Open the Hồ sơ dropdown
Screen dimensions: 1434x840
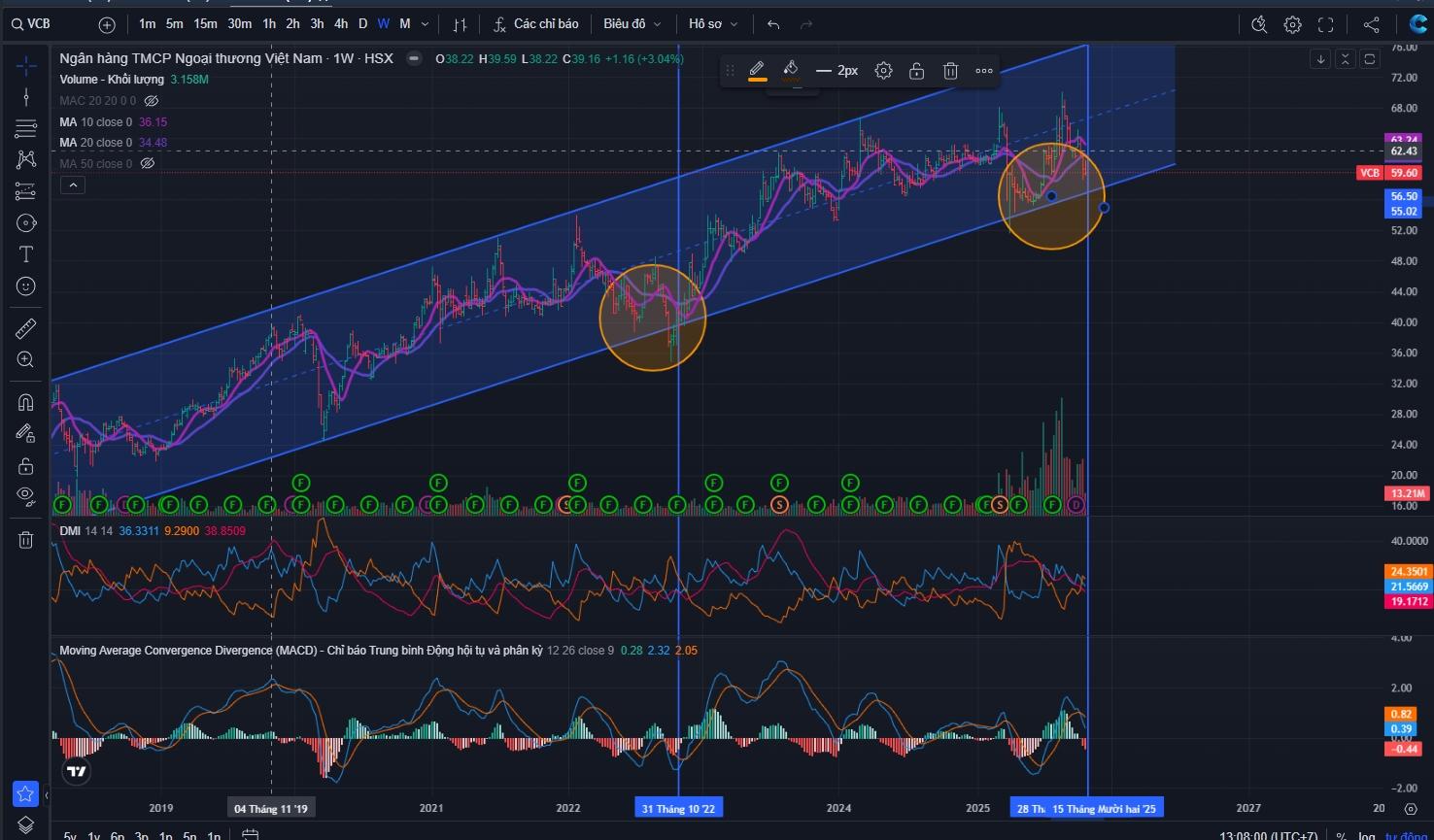pos(713,24)
